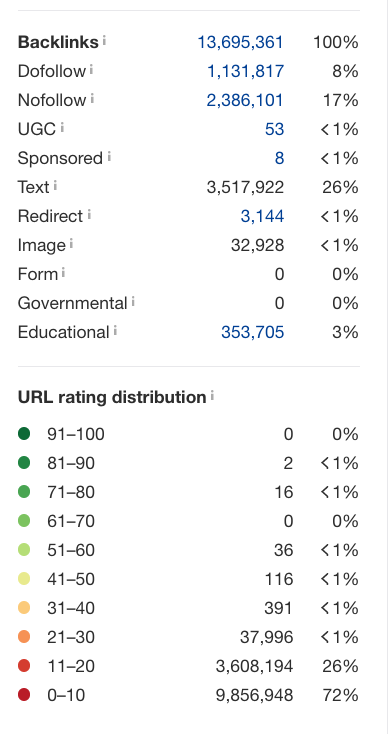
Task: Click the dark red 0–10 rating dot
Action: [x=24, y=695]
